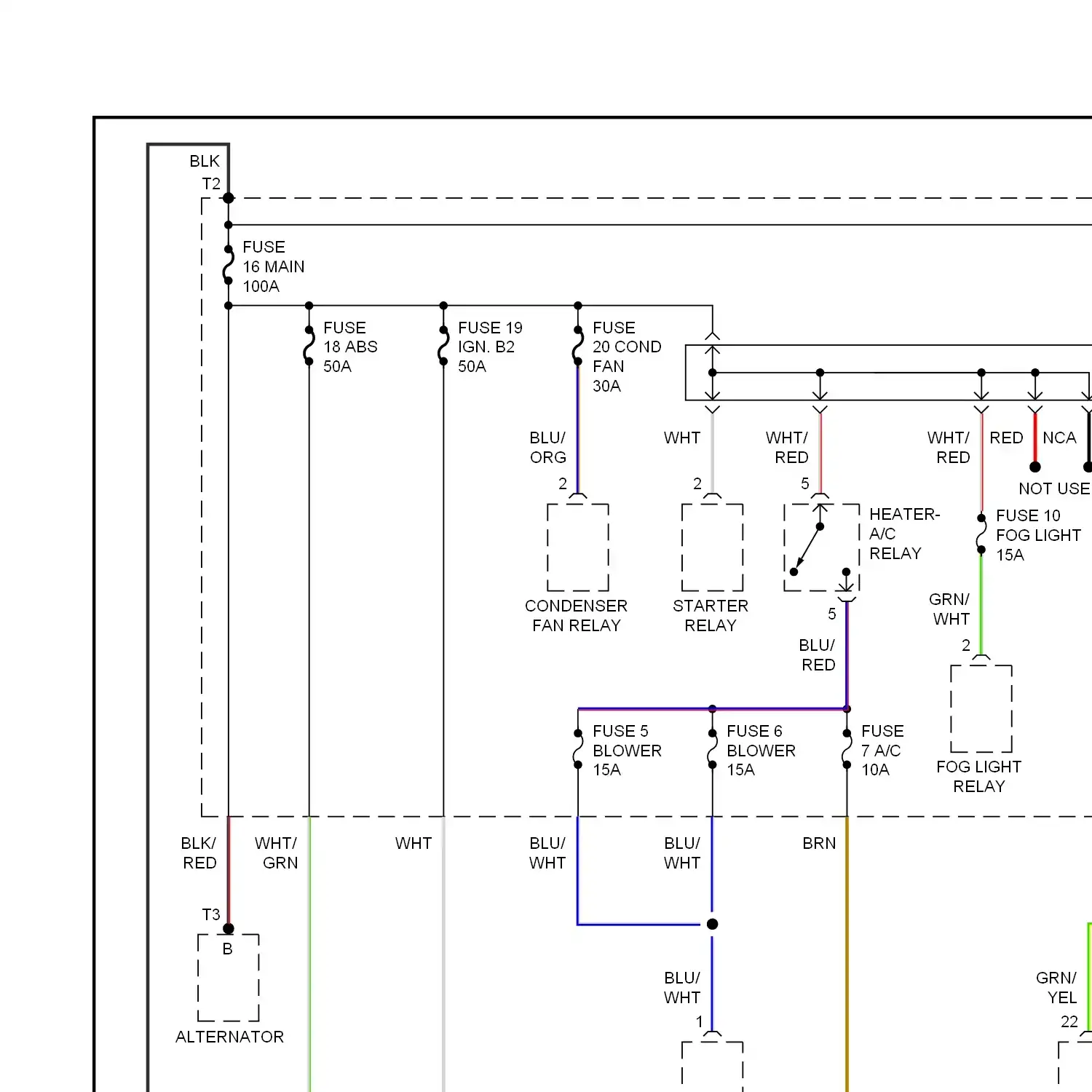
Task: Select the FUSE 10 FOG LIGHT 15A label
Action: 1038,535
